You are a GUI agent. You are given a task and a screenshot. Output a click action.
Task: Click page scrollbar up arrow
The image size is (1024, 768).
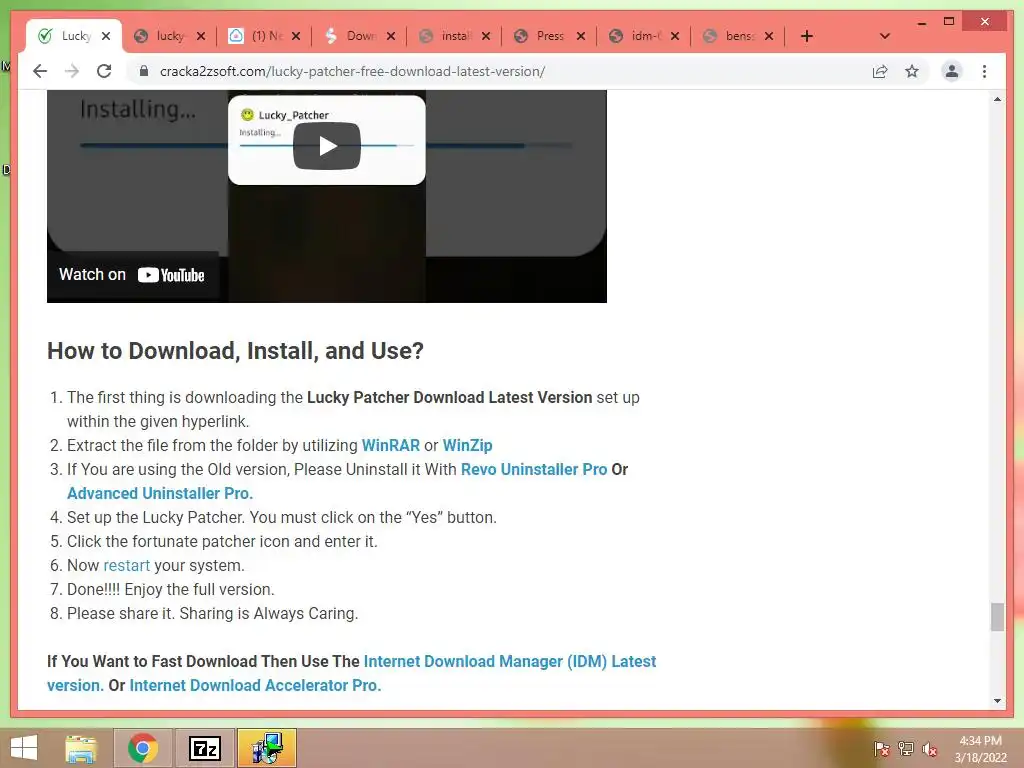coord(997,99)
